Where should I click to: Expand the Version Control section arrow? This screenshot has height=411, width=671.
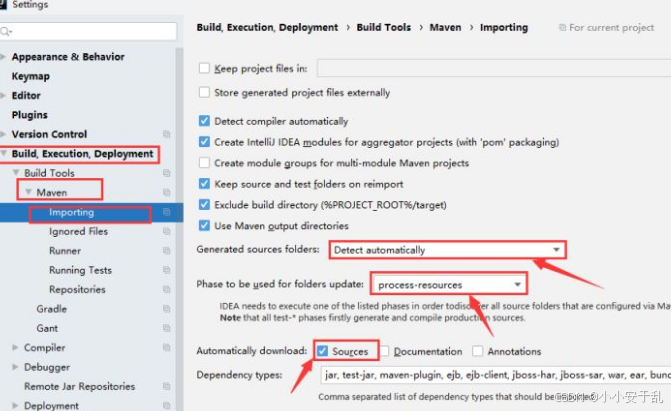click(3, 134)
